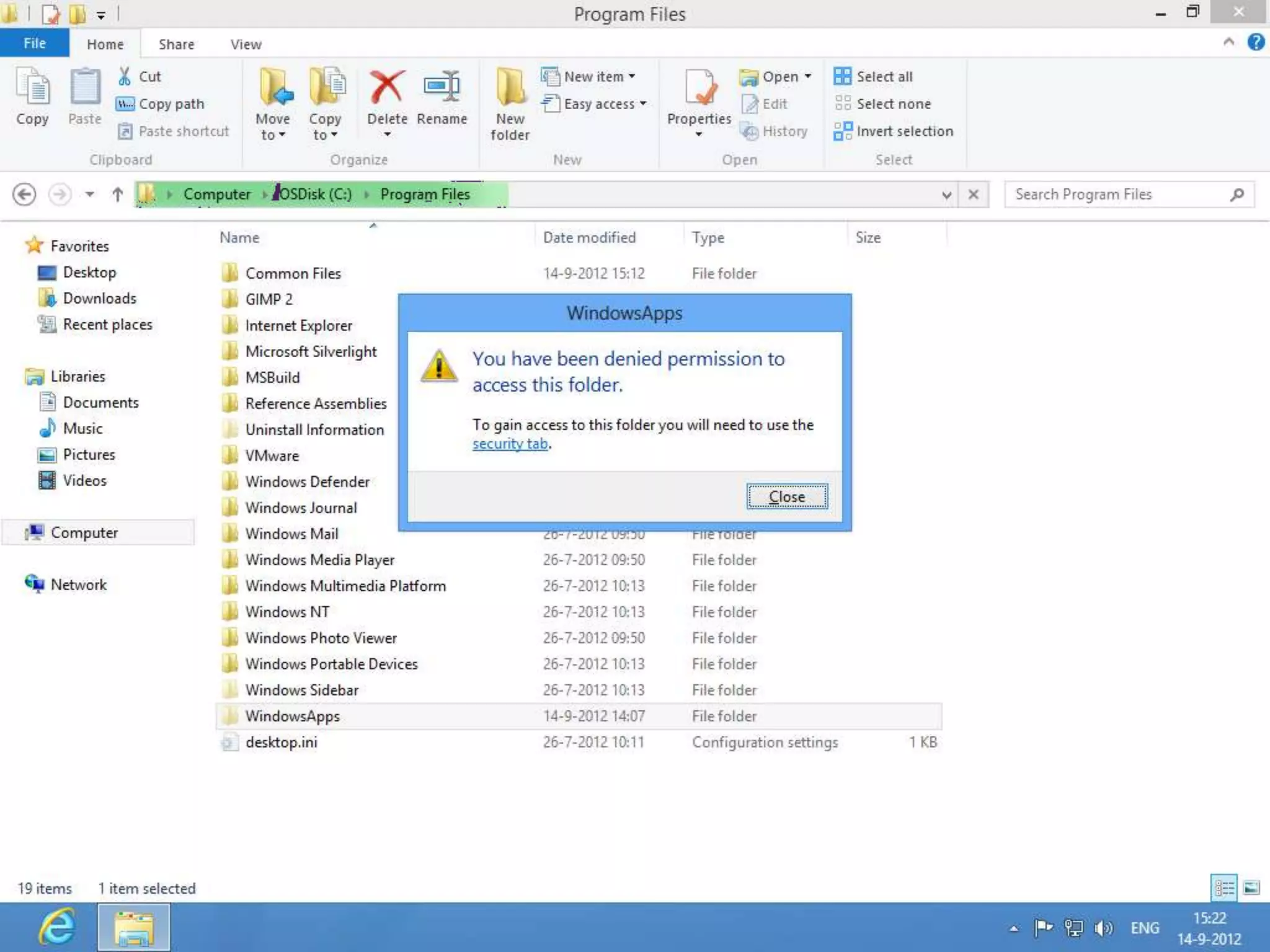This screenshot has width=1270, height=952.
Task: Follow the security tab link
Action: click(510, 444)
